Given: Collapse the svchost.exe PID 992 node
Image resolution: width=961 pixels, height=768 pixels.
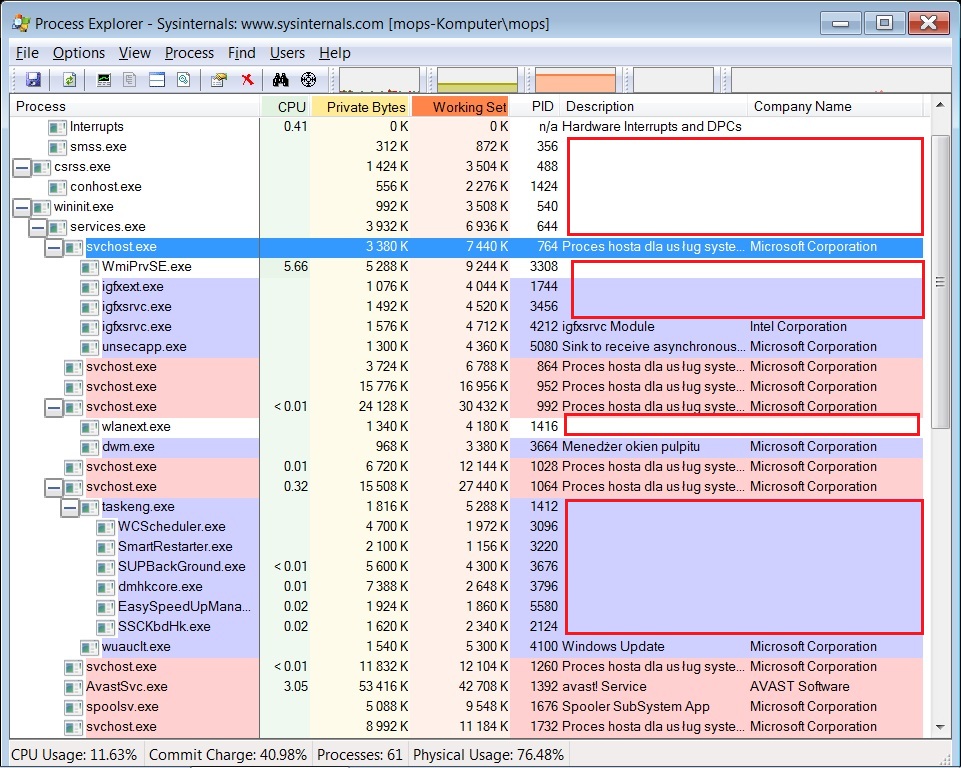Looking at the screenshot, I should 54,408.
